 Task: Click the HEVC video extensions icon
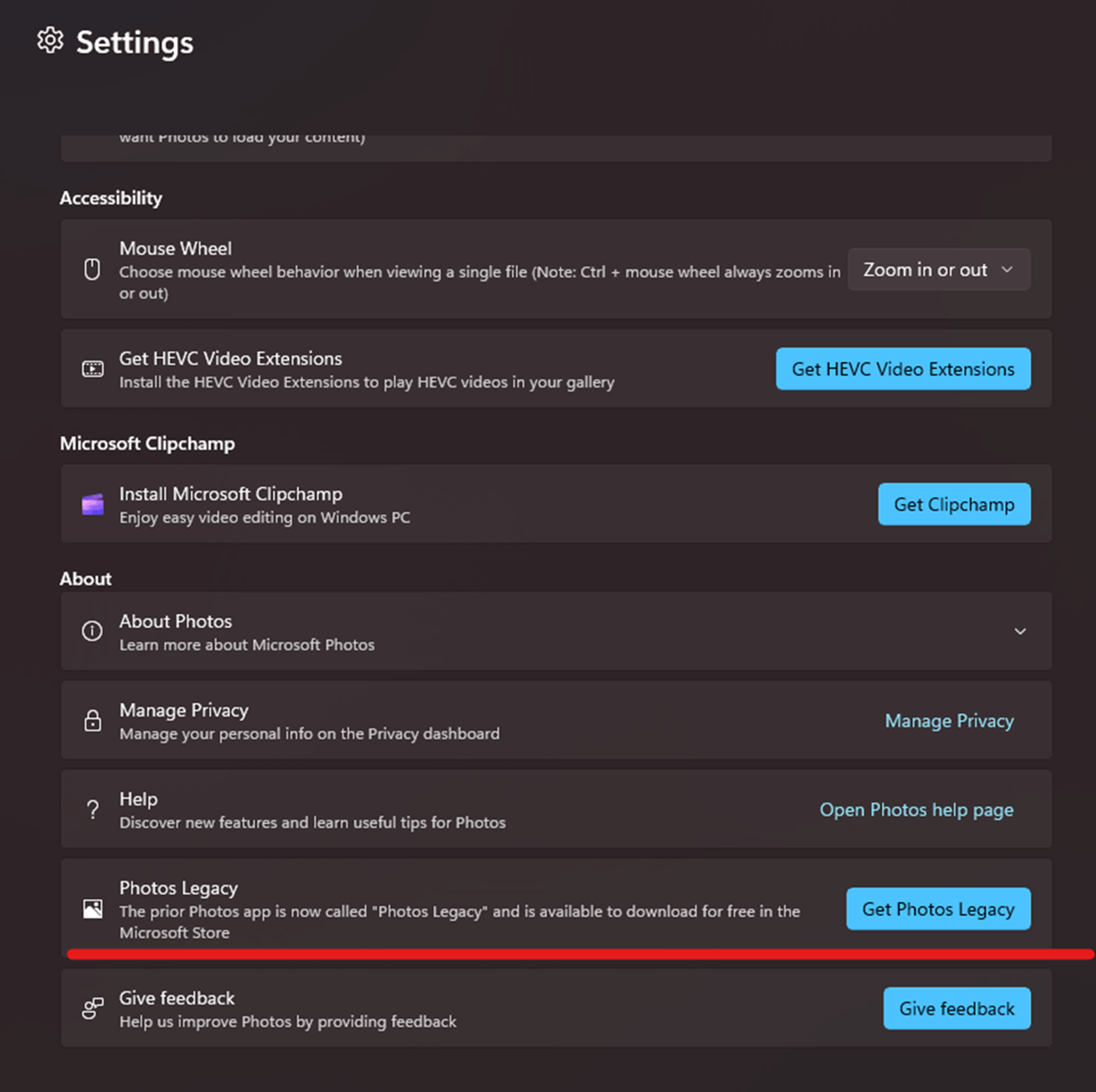pyautogui.click(x=92, y=370)
